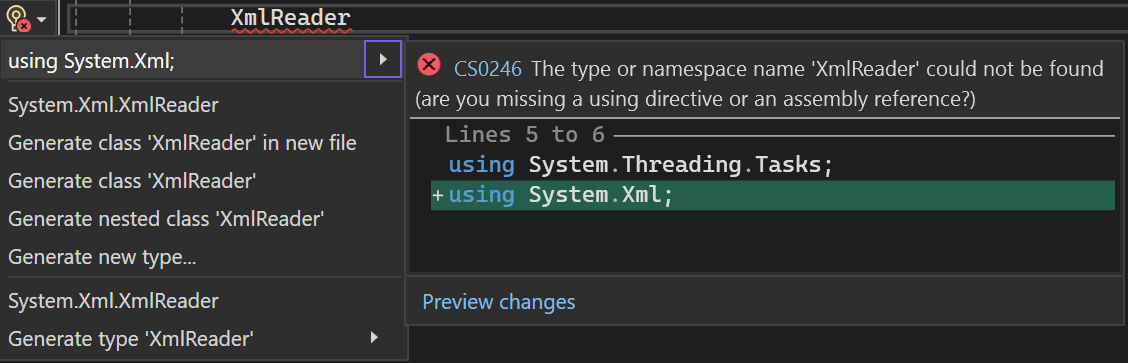Click 'using System.Threading.Tasks;' line in preview
Viewport: 1128px width, 363px height.
pyautogui.click(x=640, y=165)
